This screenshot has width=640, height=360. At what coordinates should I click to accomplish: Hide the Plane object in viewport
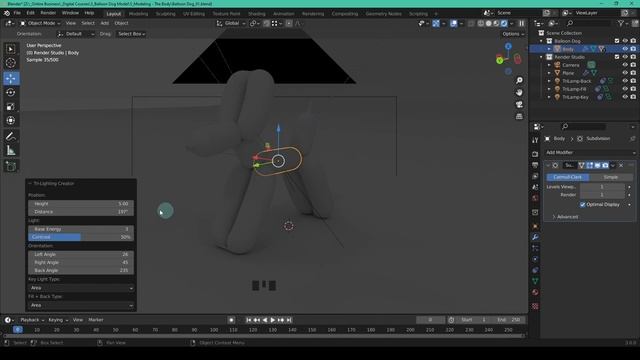click(x=625, y=73)
